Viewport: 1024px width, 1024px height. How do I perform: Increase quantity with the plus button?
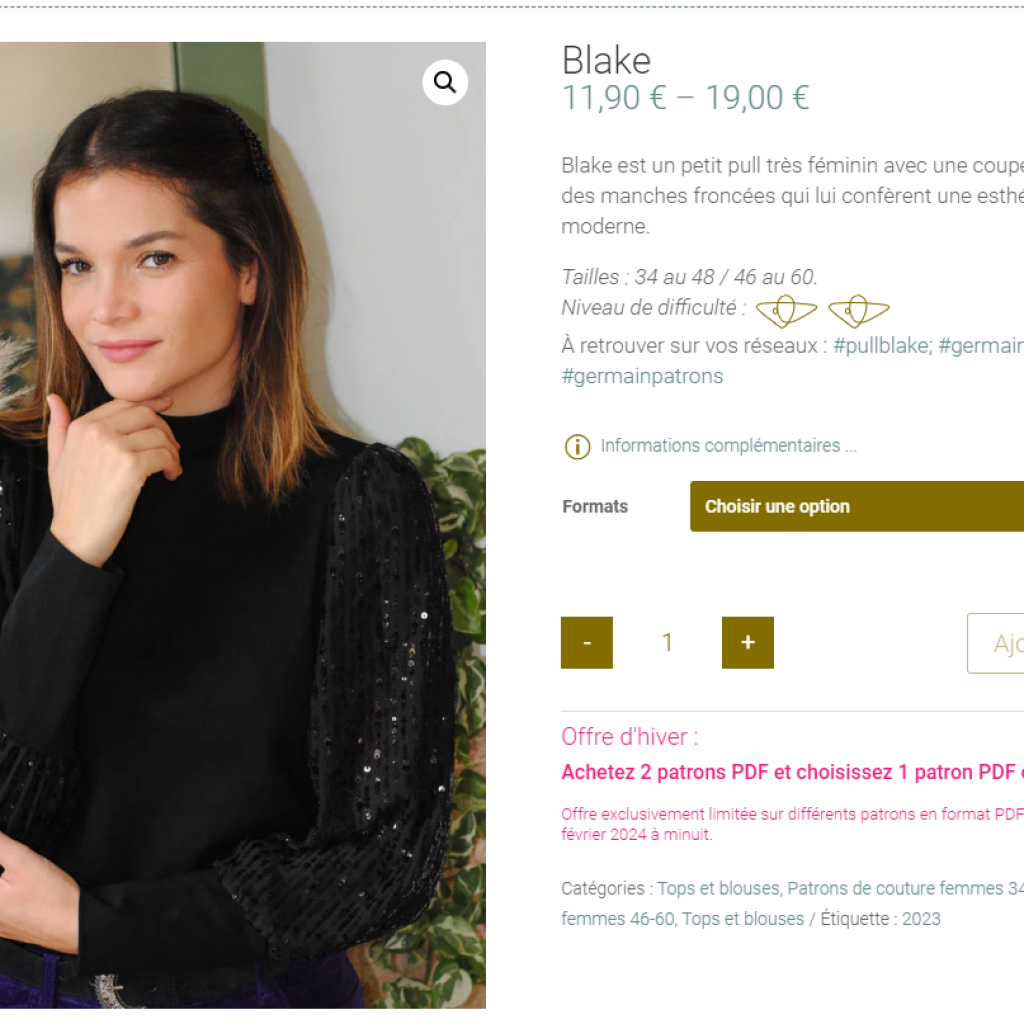coord(747,643)
